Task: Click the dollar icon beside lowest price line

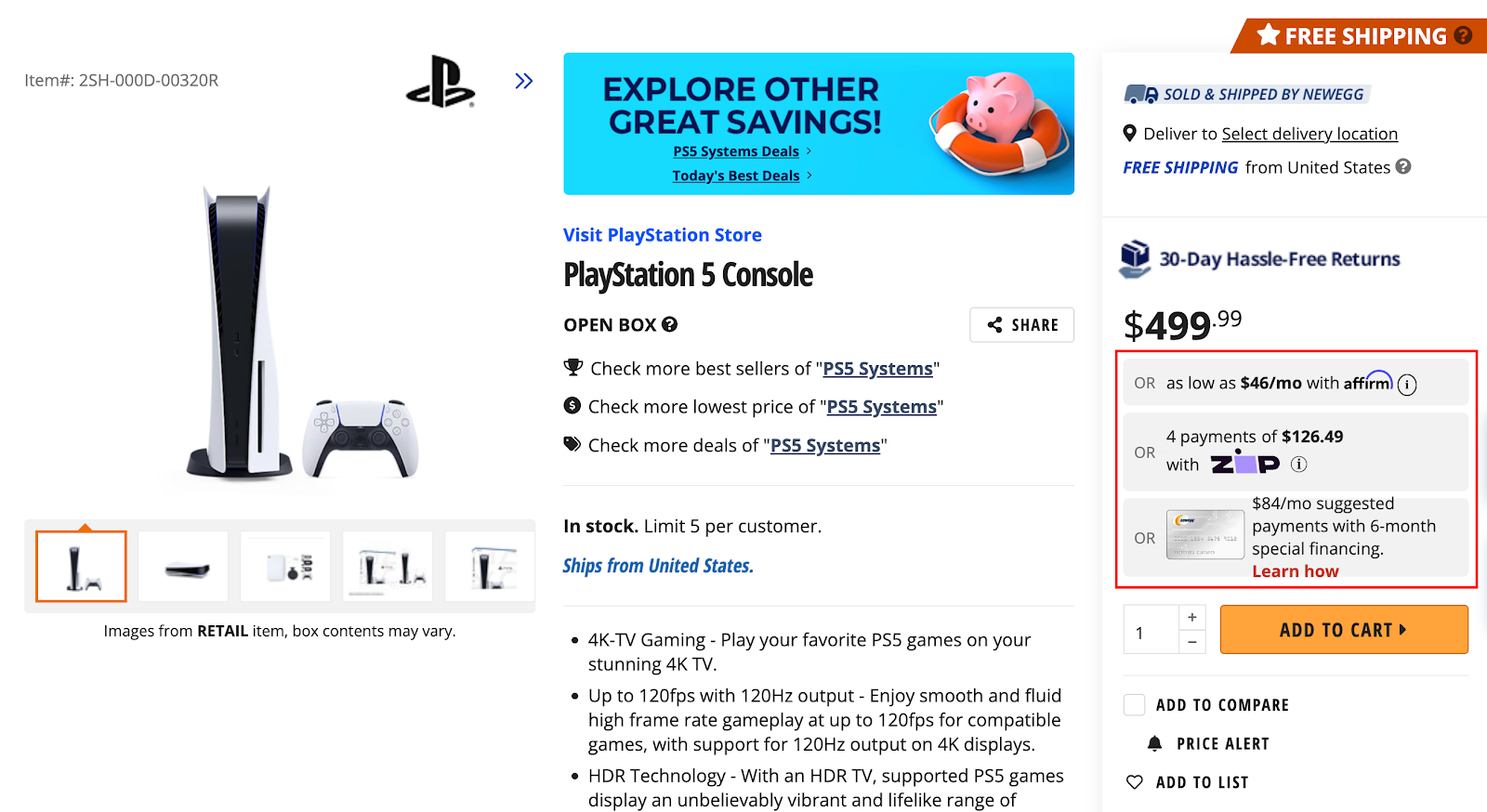Action: point(572,405)
